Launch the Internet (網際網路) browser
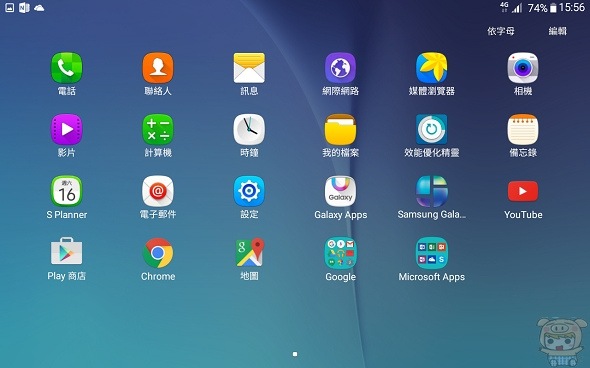The height and width of the screenshot is (368, 590). click(341, 68)
